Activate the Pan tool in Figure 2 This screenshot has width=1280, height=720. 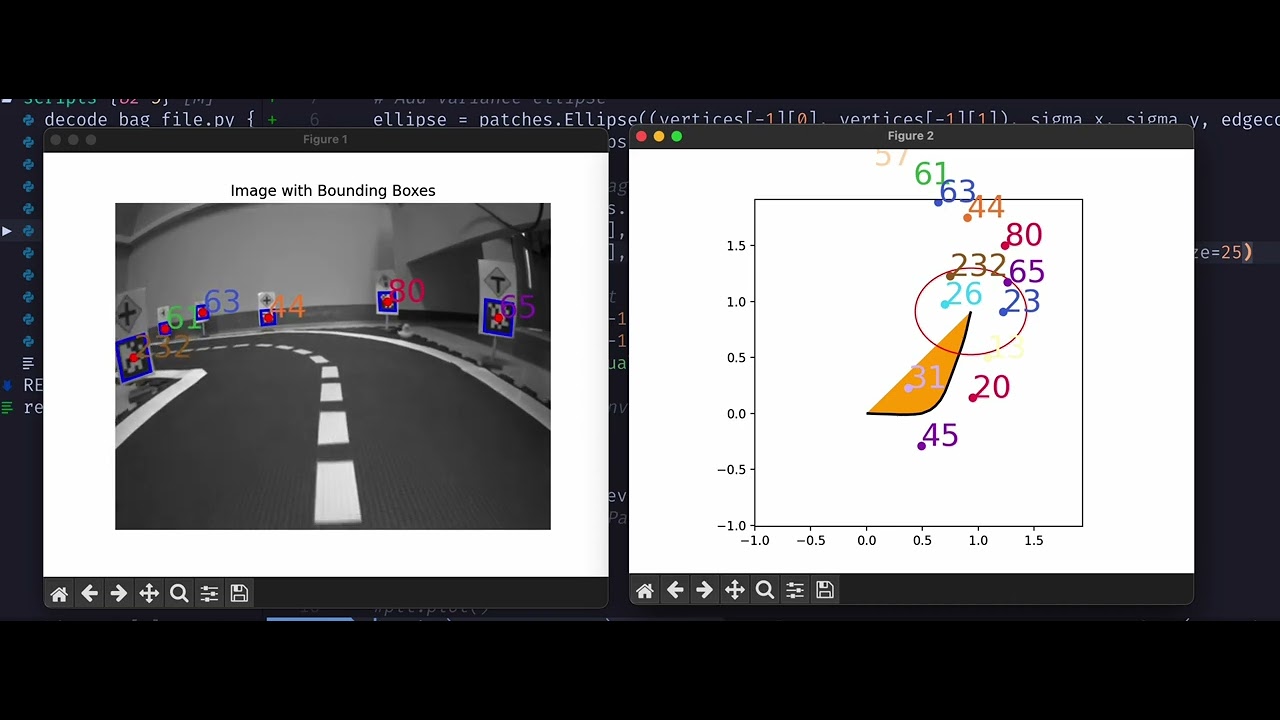735,591
